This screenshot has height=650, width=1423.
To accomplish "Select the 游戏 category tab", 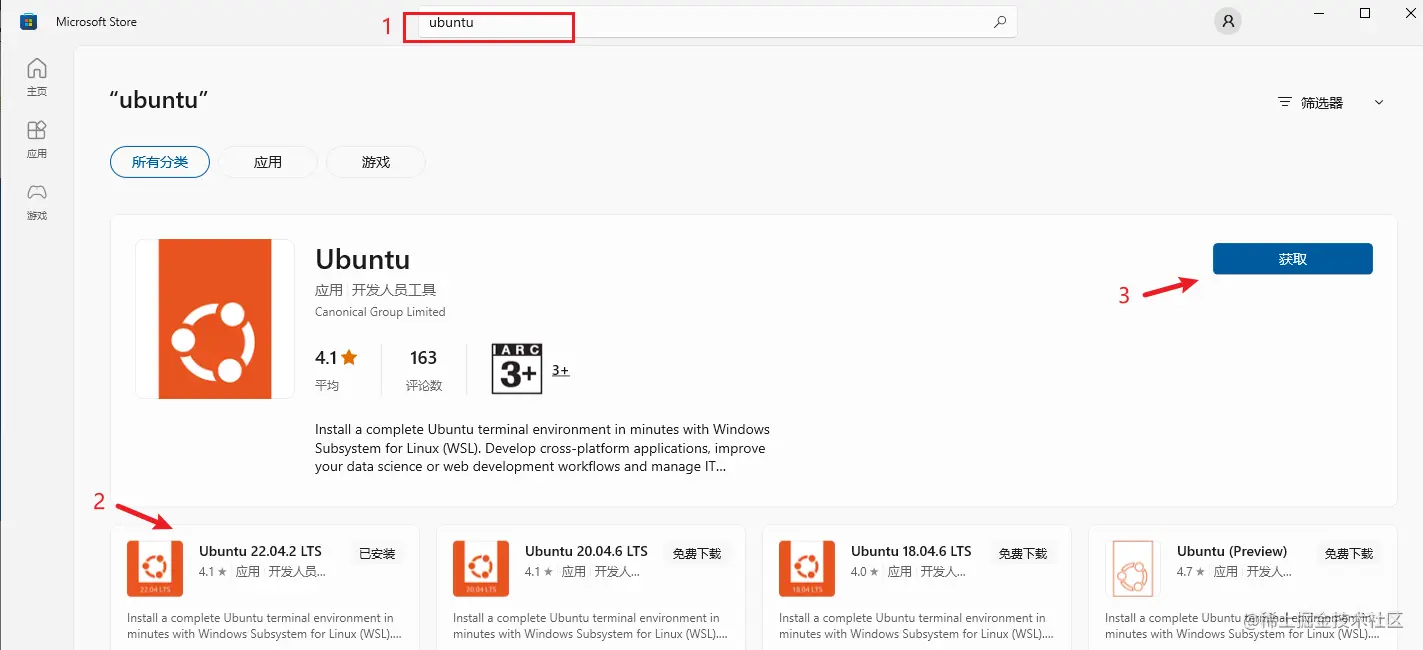I will (x=376, y=162).
